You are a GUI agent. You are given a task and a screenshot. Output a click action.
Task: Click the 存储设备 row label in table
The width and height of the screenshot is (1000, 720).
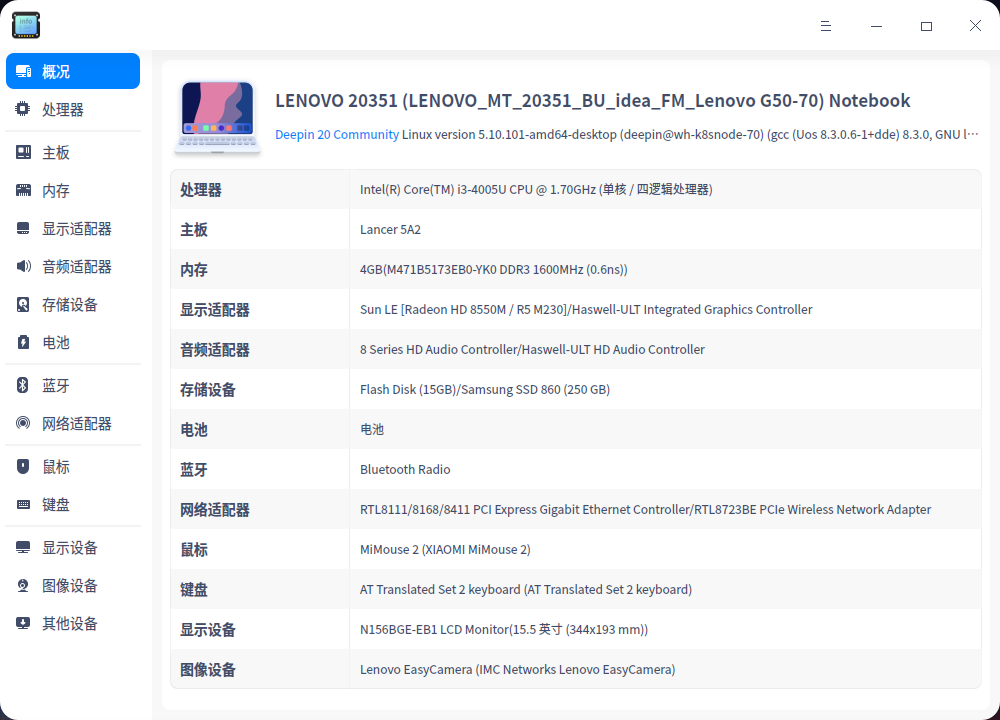(207, 390)
